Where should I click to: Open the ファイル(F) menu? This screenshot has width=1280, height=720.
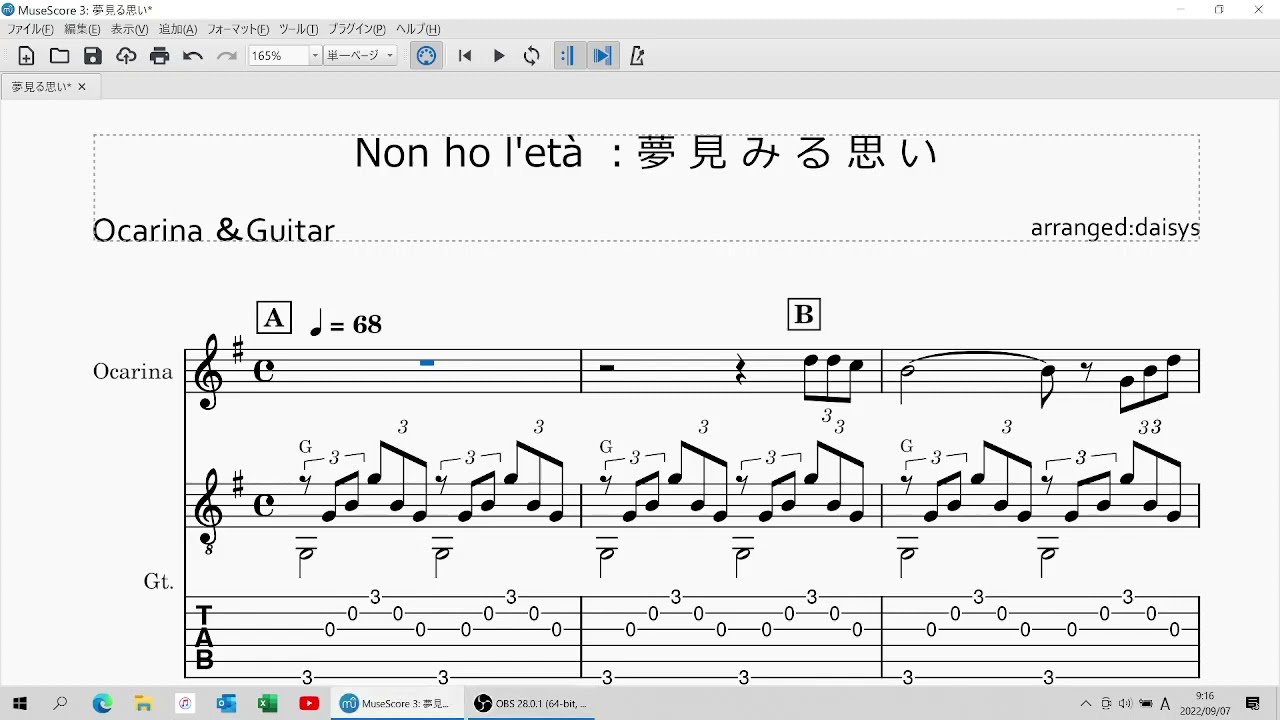pos(31,30)
